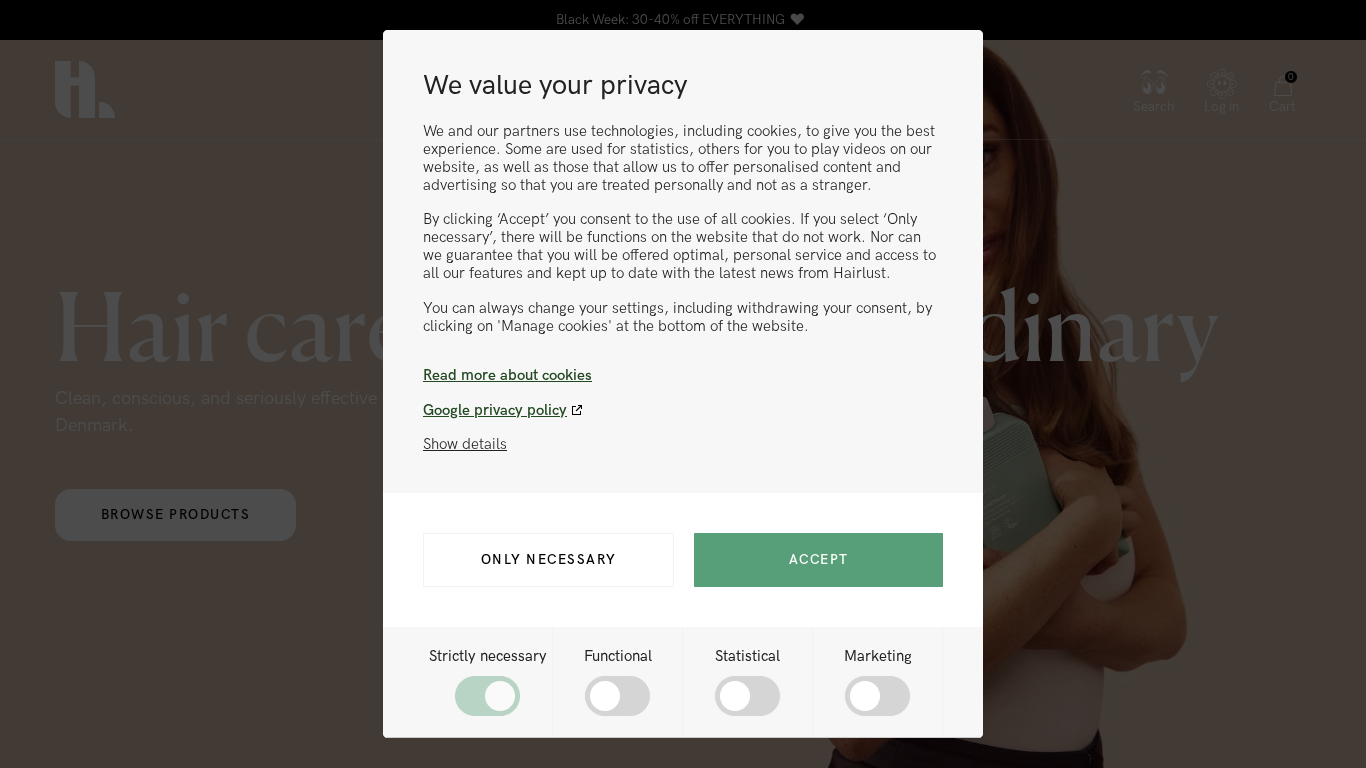Screen dimensions: 1366x768
Task: Click the Log in smiley icon
Action: (x=1221, y=82)
